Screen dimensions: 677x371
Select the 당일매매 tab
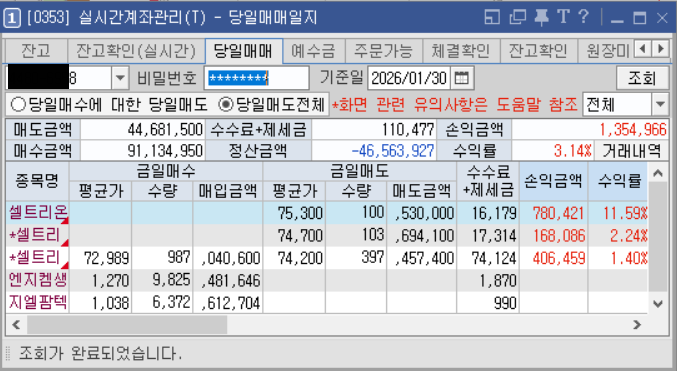244,51
